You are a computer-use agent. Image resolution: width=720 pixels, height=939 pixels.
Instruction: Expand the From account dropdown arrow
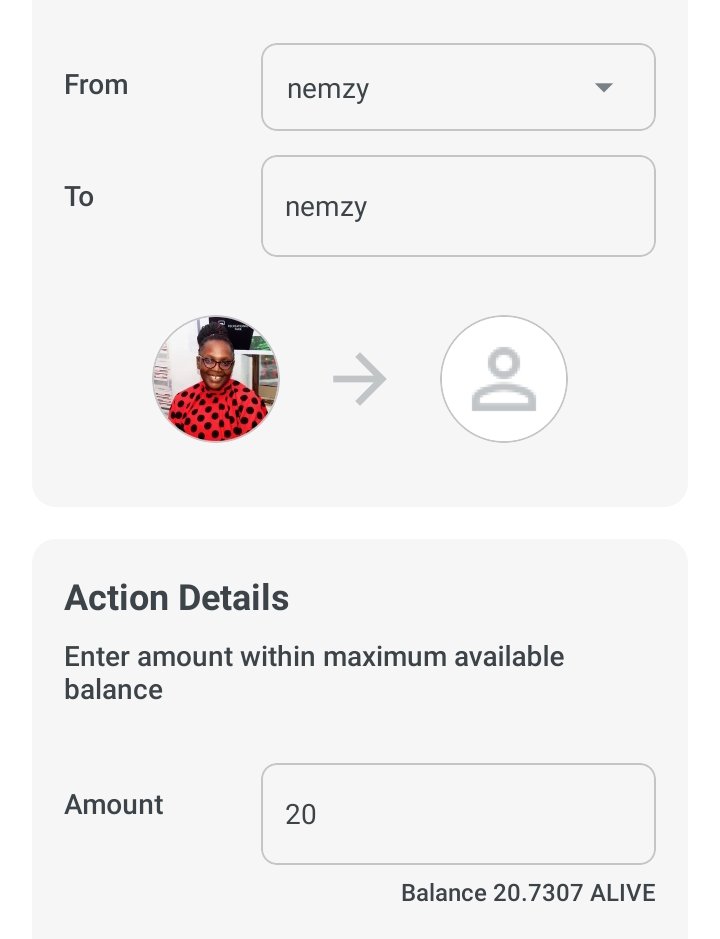[603, 87]
